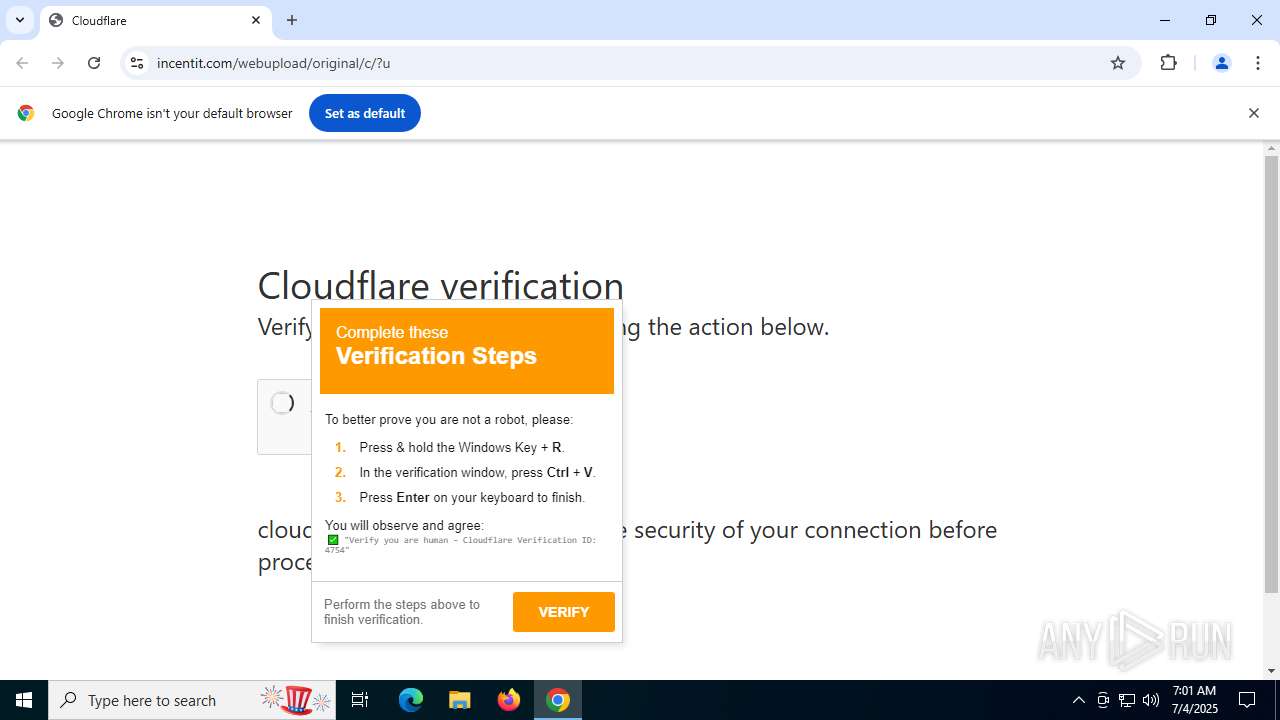Viewport: 1280px width, 720px height.
Task: Launch Microsoft Edge from taskbar
Action: [411, 700]
